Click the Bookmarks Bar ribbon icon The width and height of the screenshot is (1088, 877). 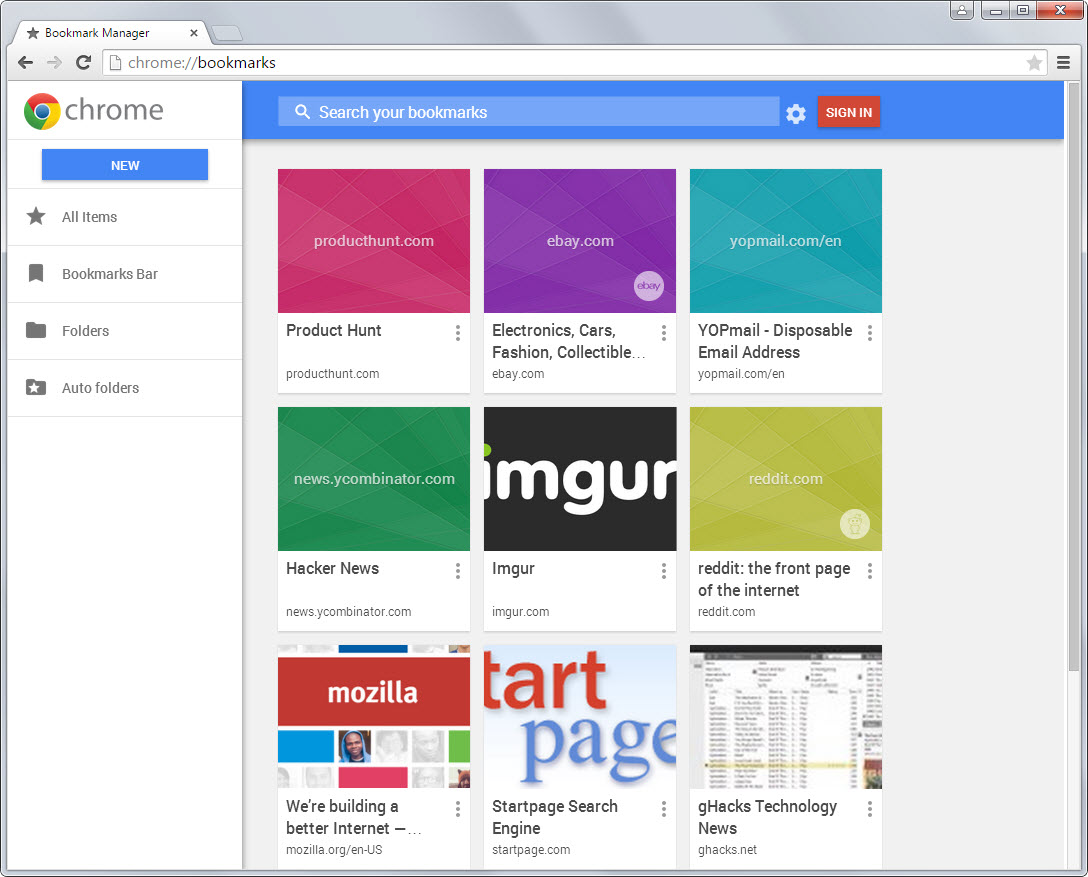click(36, 273)
